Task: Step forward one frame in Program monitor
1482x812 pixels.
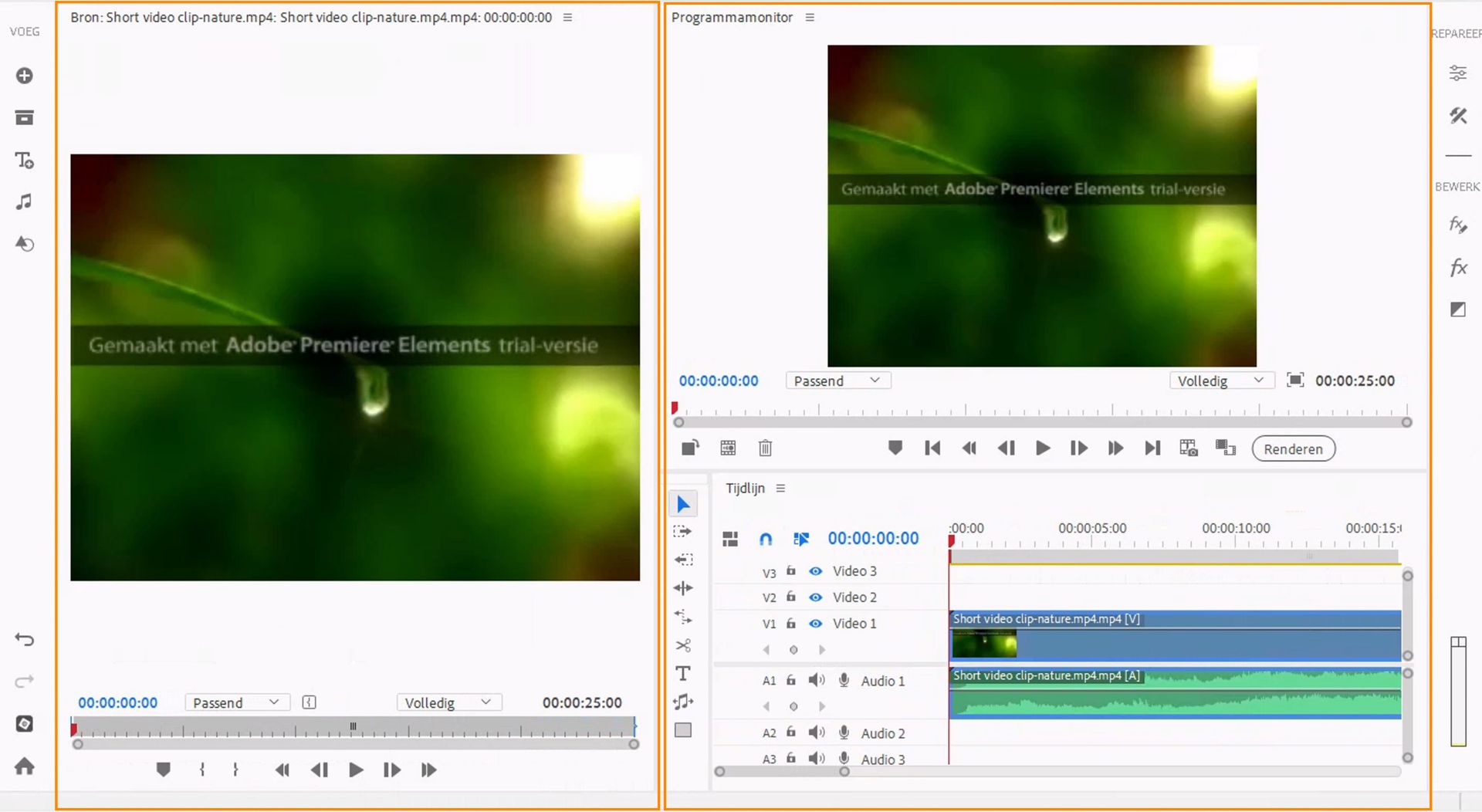Action: (1078, 448)
